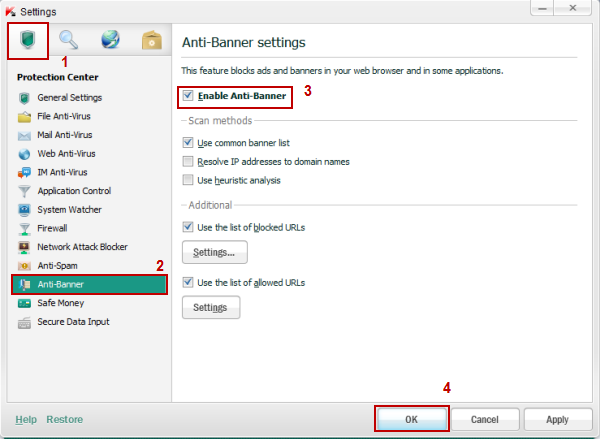Click the IM Anti-Virus chat icon
The width and height of the screenshot is (600, 439).
24,173
